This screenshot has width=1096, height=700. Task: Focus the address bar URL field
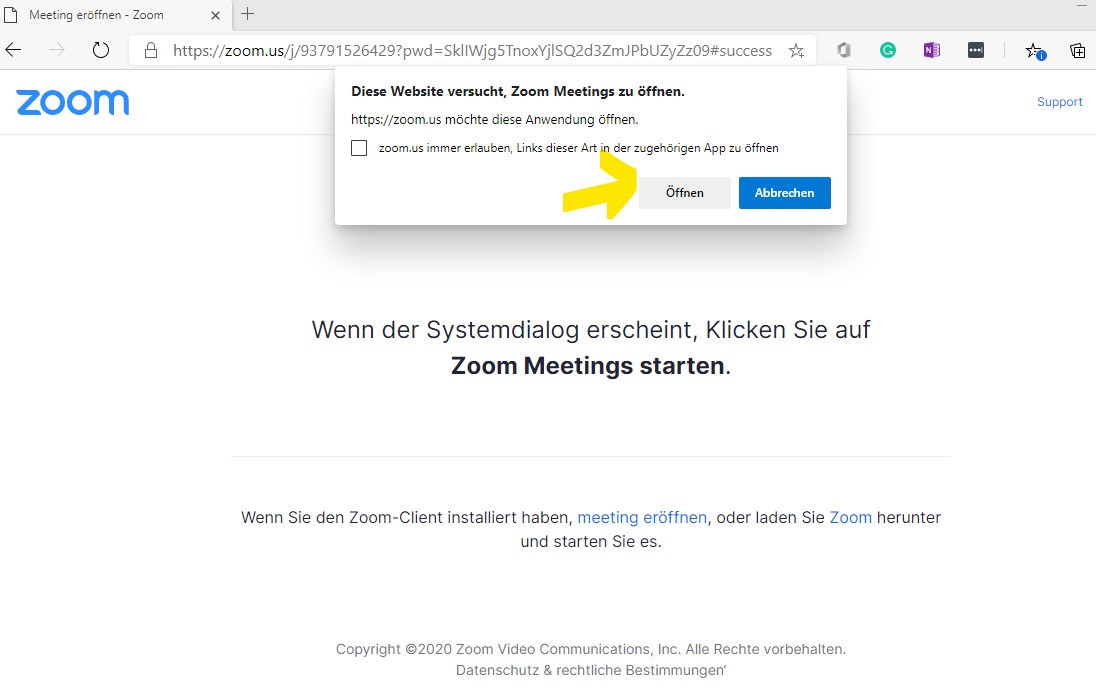[x=472, y=50]
